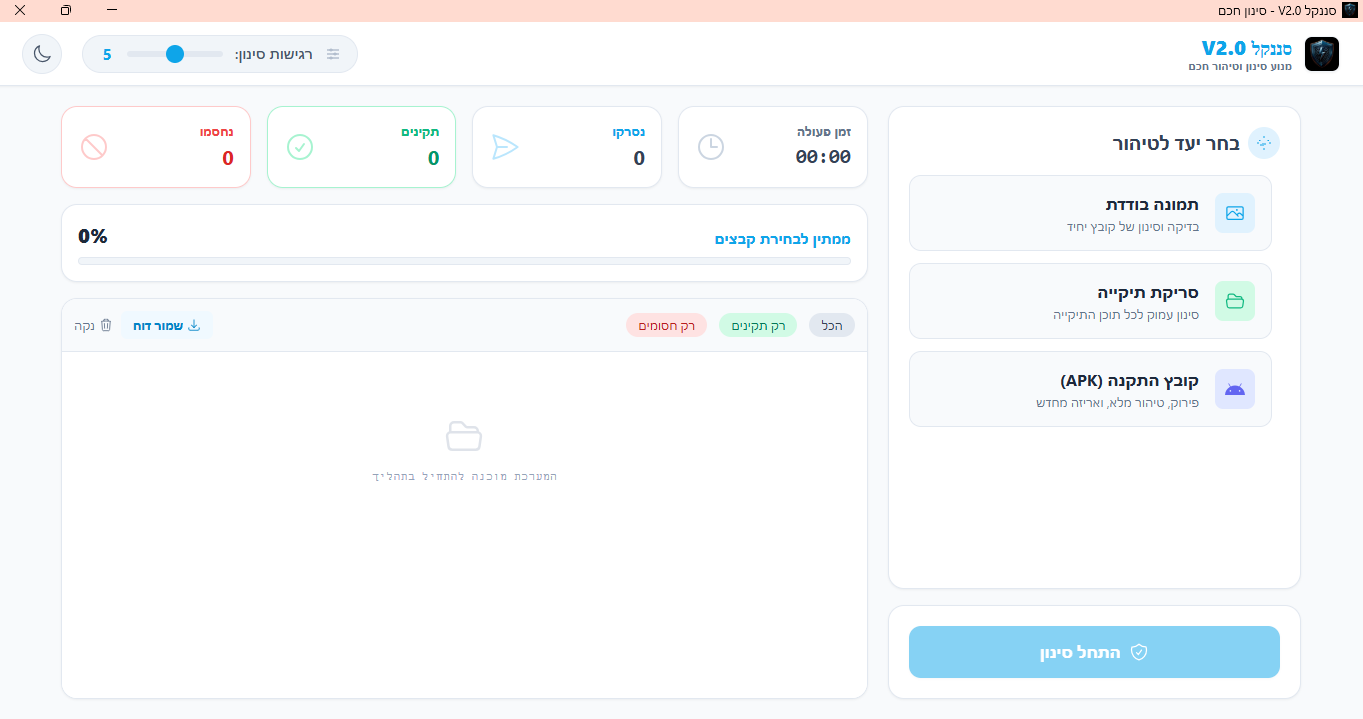Viewport: 1363px width, 719px height.
Task: Click the clock icon in the runtime card
Action: [x=710, y=147]
